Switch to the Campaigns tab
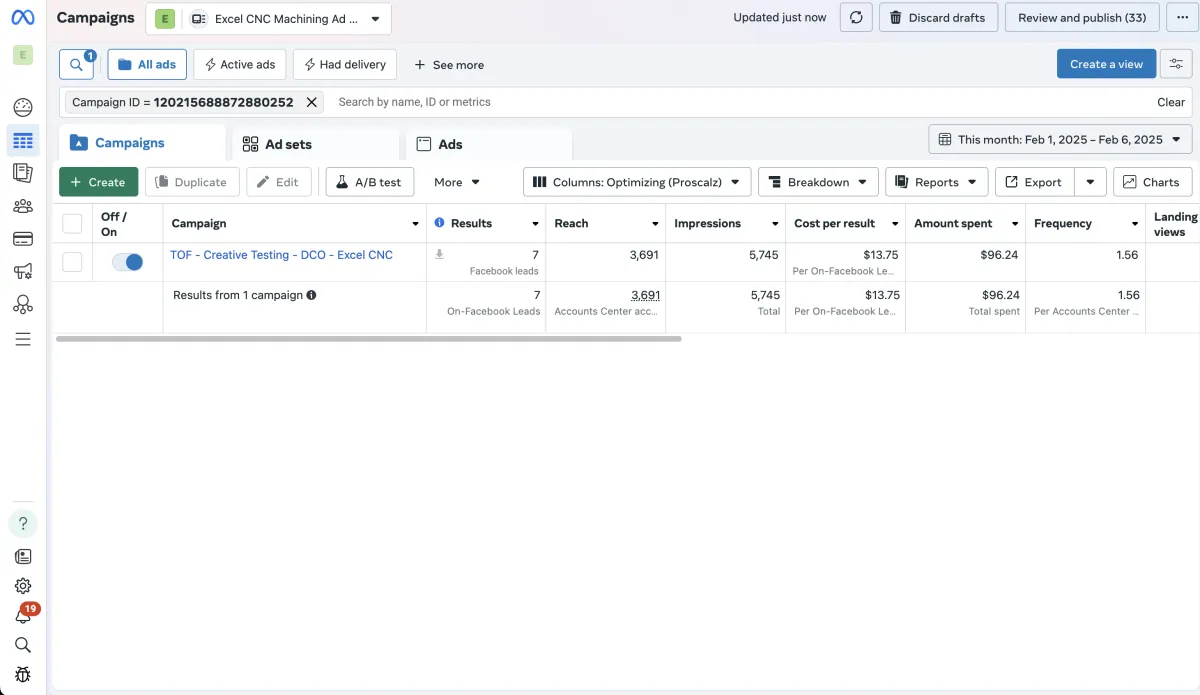Image resolution: width=1200 pixels, height=695 pixels. 142,143
